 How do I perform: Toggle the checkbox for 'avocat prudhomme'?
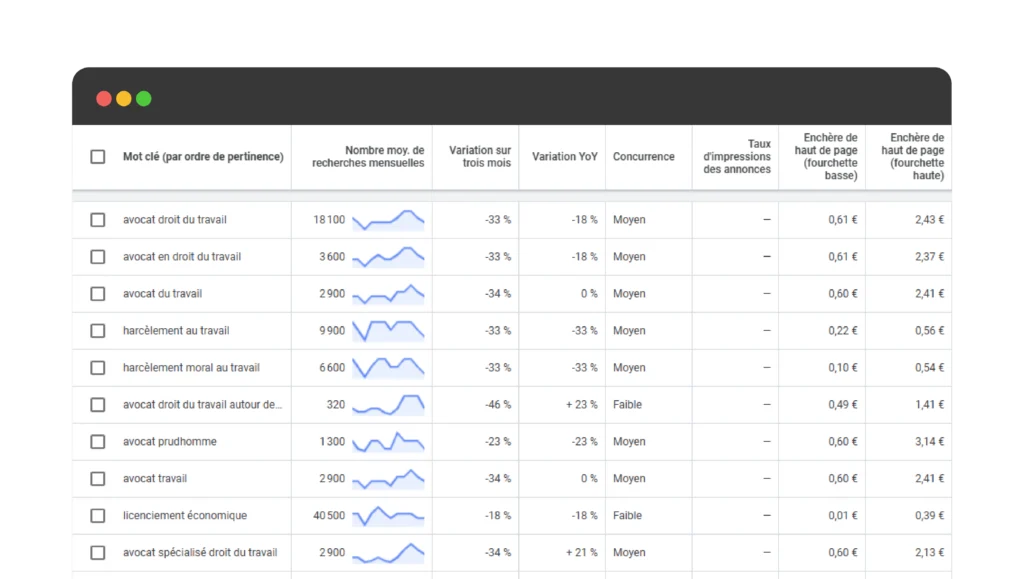98,442
